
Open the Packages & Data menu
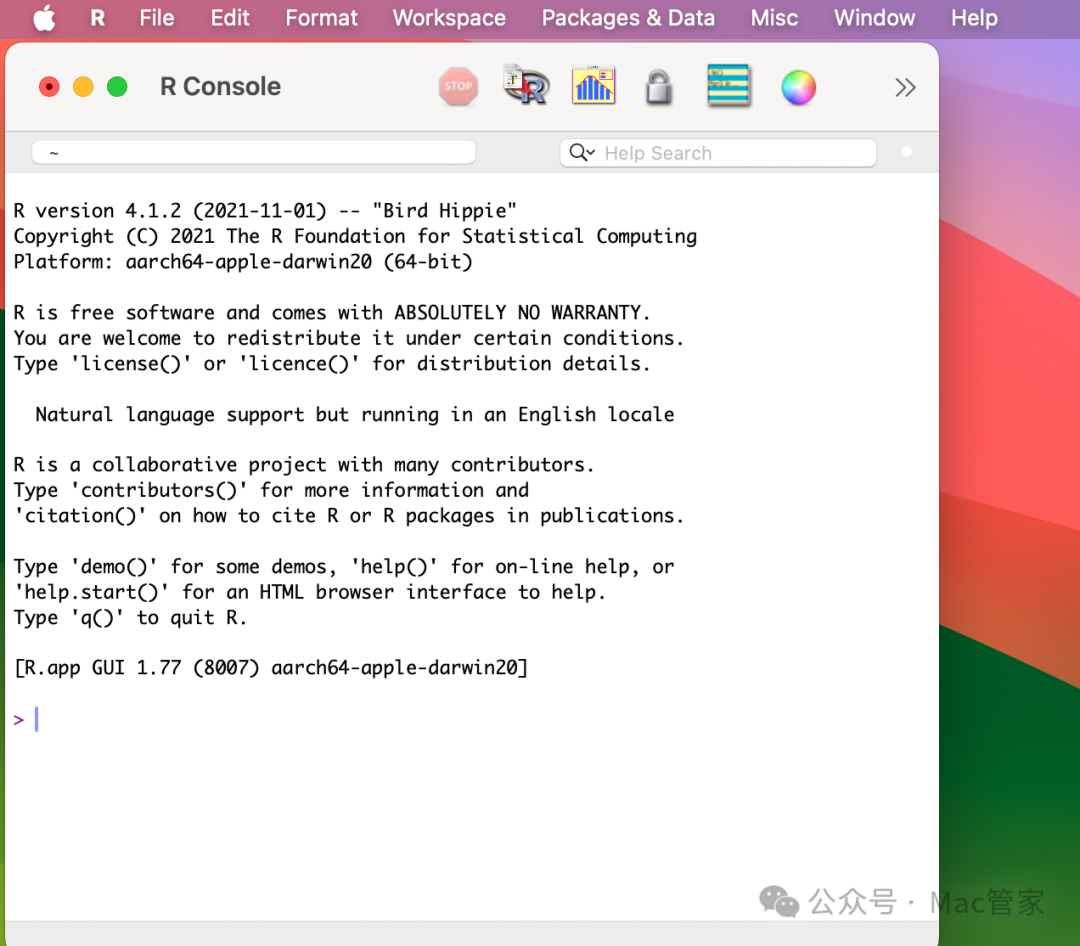click(x=628, y=18)
